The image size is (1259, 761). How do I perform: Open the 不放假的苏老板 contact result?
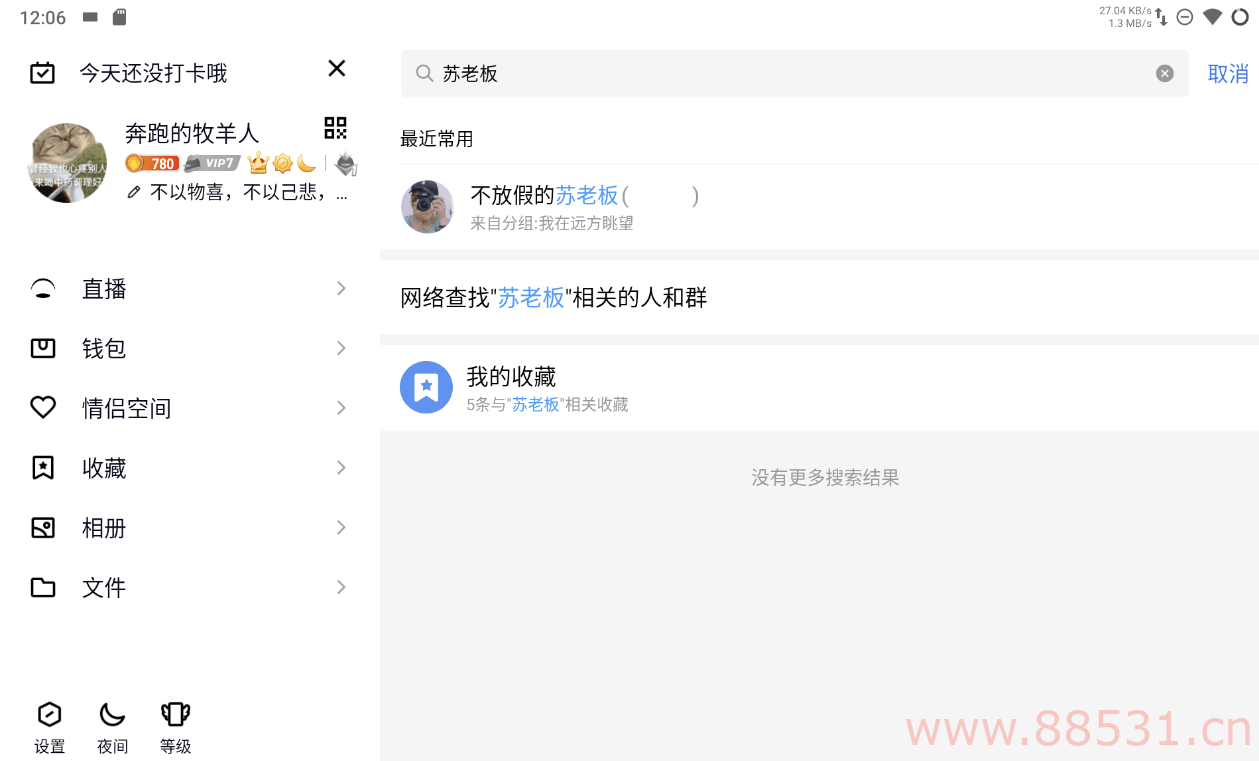coord(819,207)
